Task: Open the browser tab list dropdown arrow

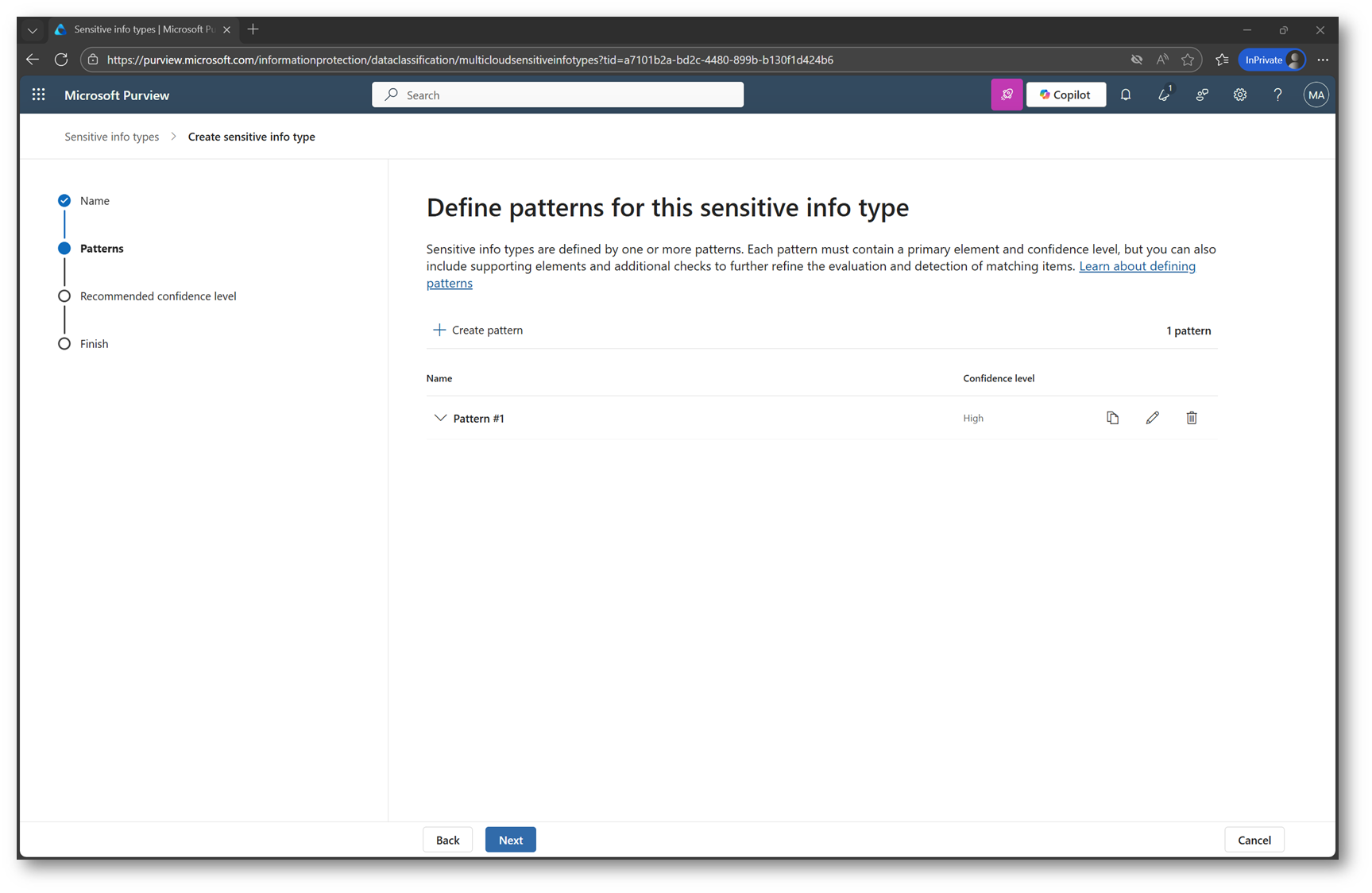Action: click(x=33, y=30)
